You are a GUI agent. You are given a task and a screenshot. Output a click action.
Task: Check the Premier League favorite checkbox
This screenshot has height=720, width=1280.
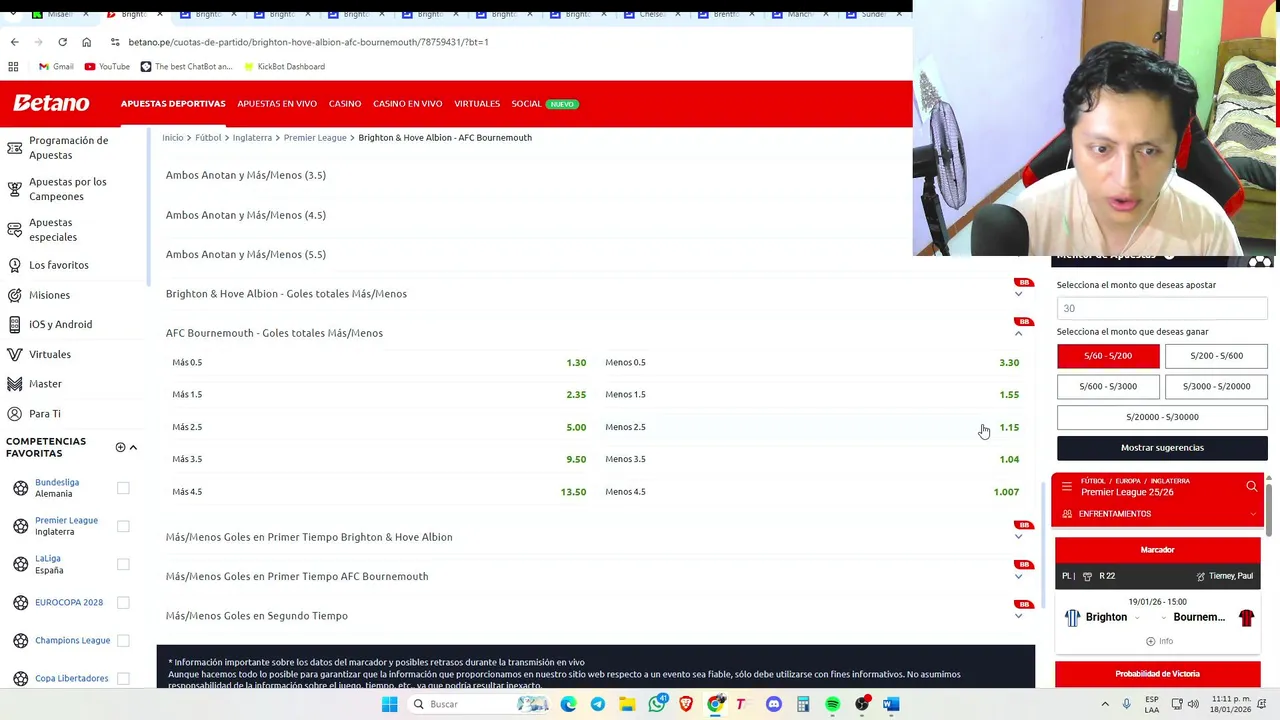click(123, 526)
